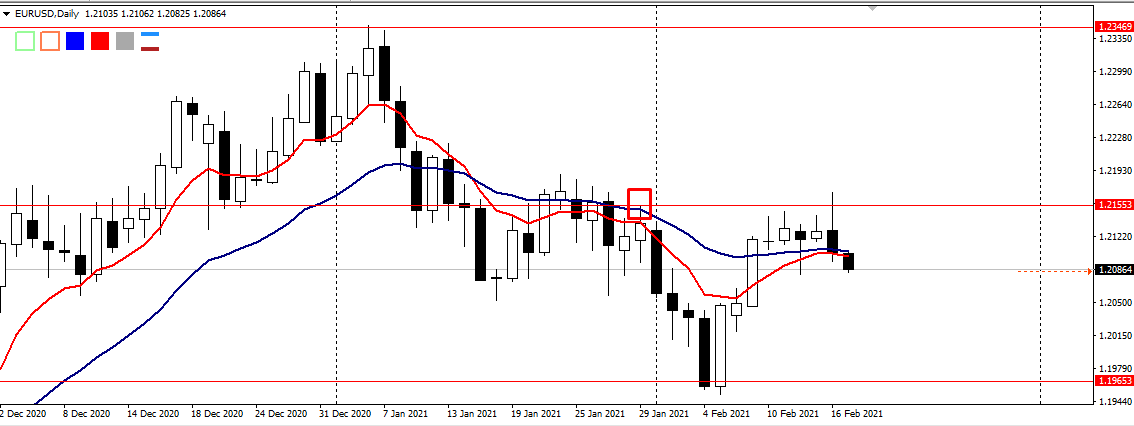
Task: Click the orange outlined square button
Action: coord(50,41)
